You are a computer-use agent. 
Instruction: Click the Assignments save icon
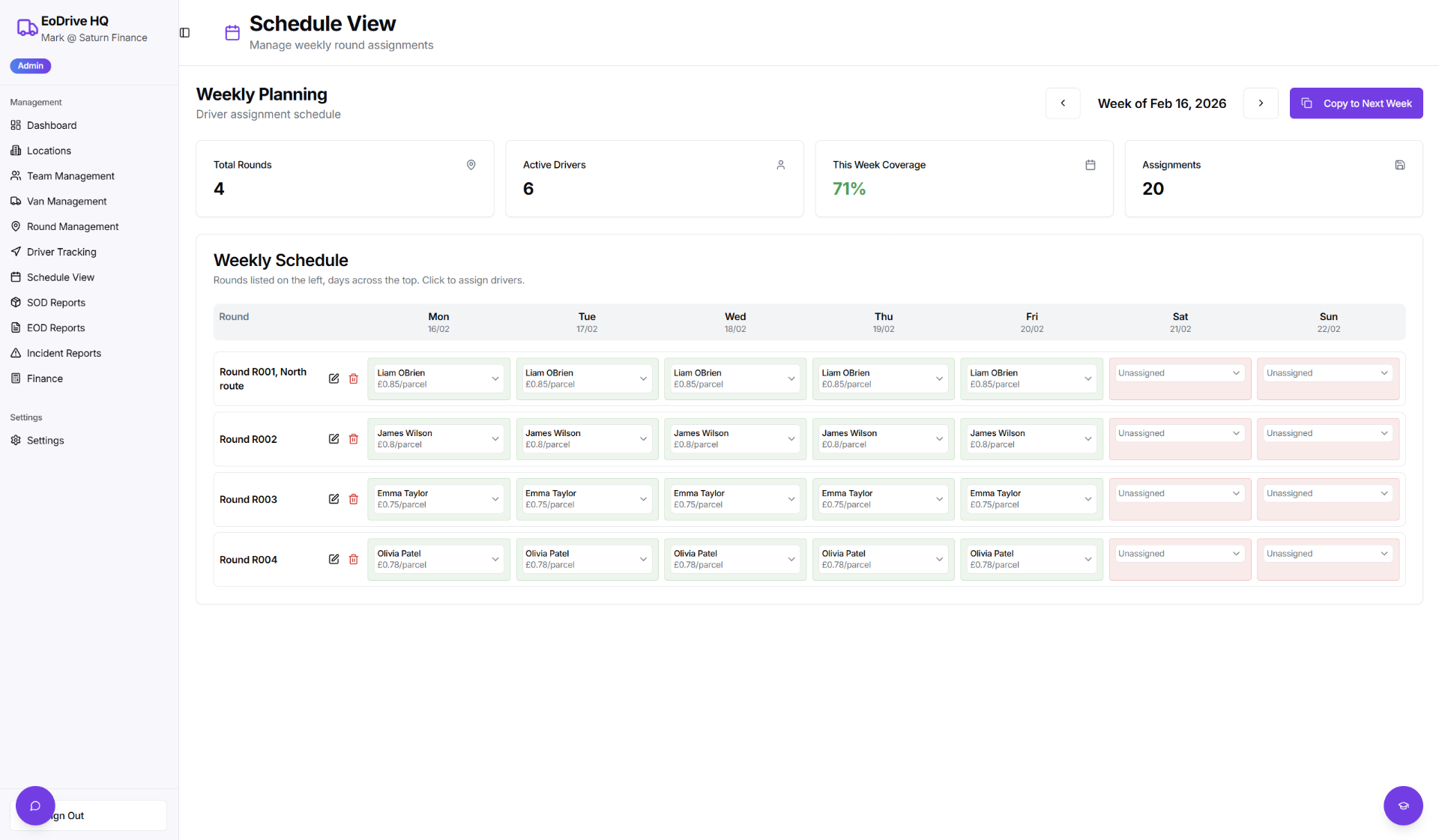(1399, 165)
